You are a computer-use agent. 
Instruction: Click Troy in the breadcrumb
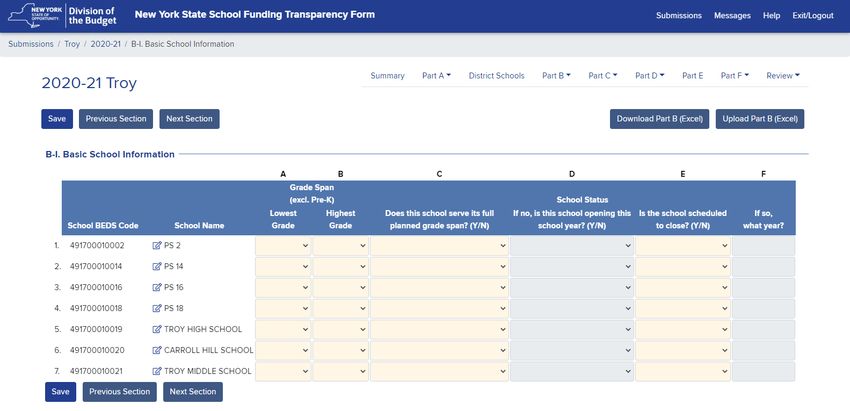coord(72,44)
